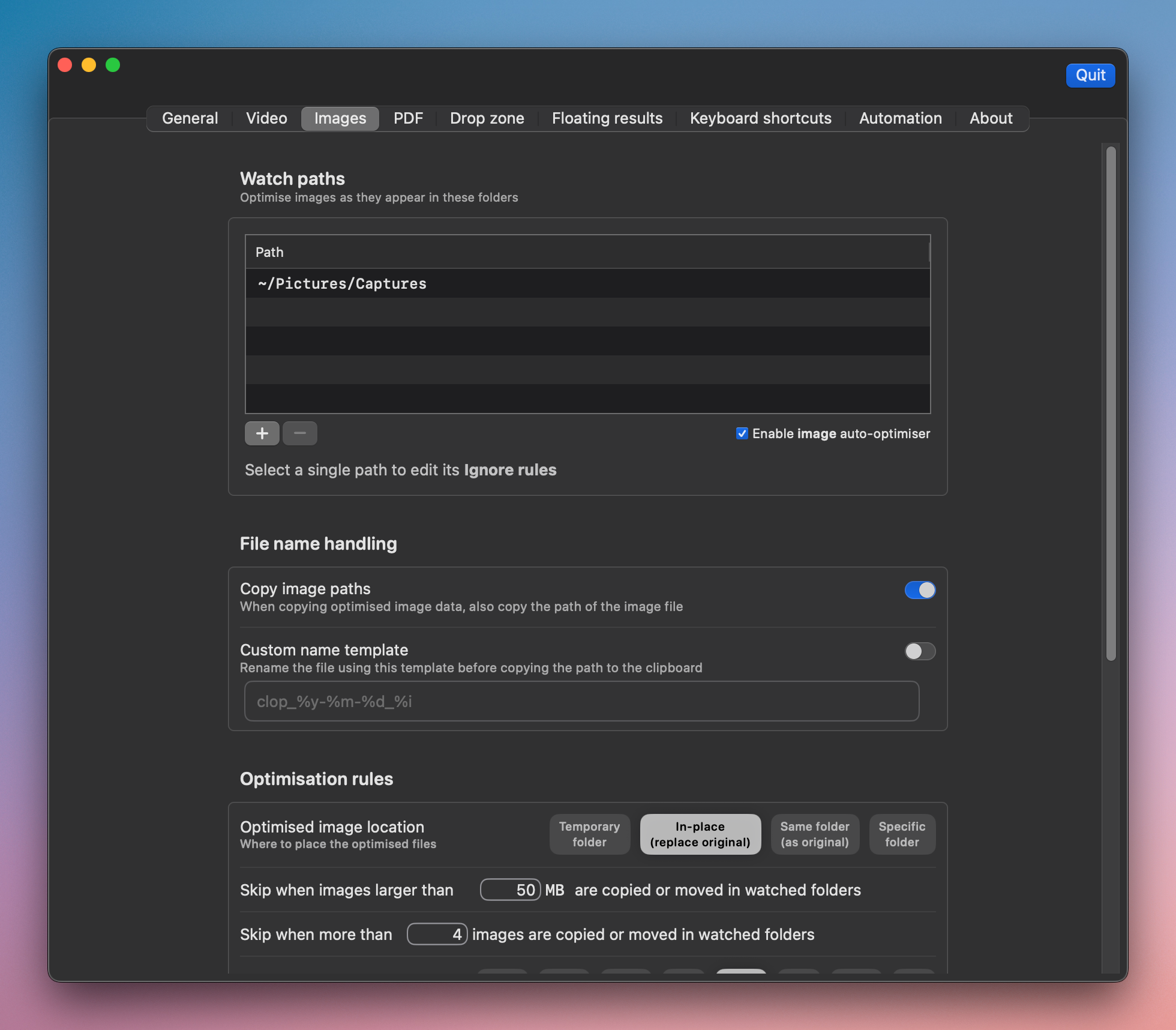This screenshot has width=1176, height=1030.
Task: Click the plus icon to add watch path
Action: [262, 433]
